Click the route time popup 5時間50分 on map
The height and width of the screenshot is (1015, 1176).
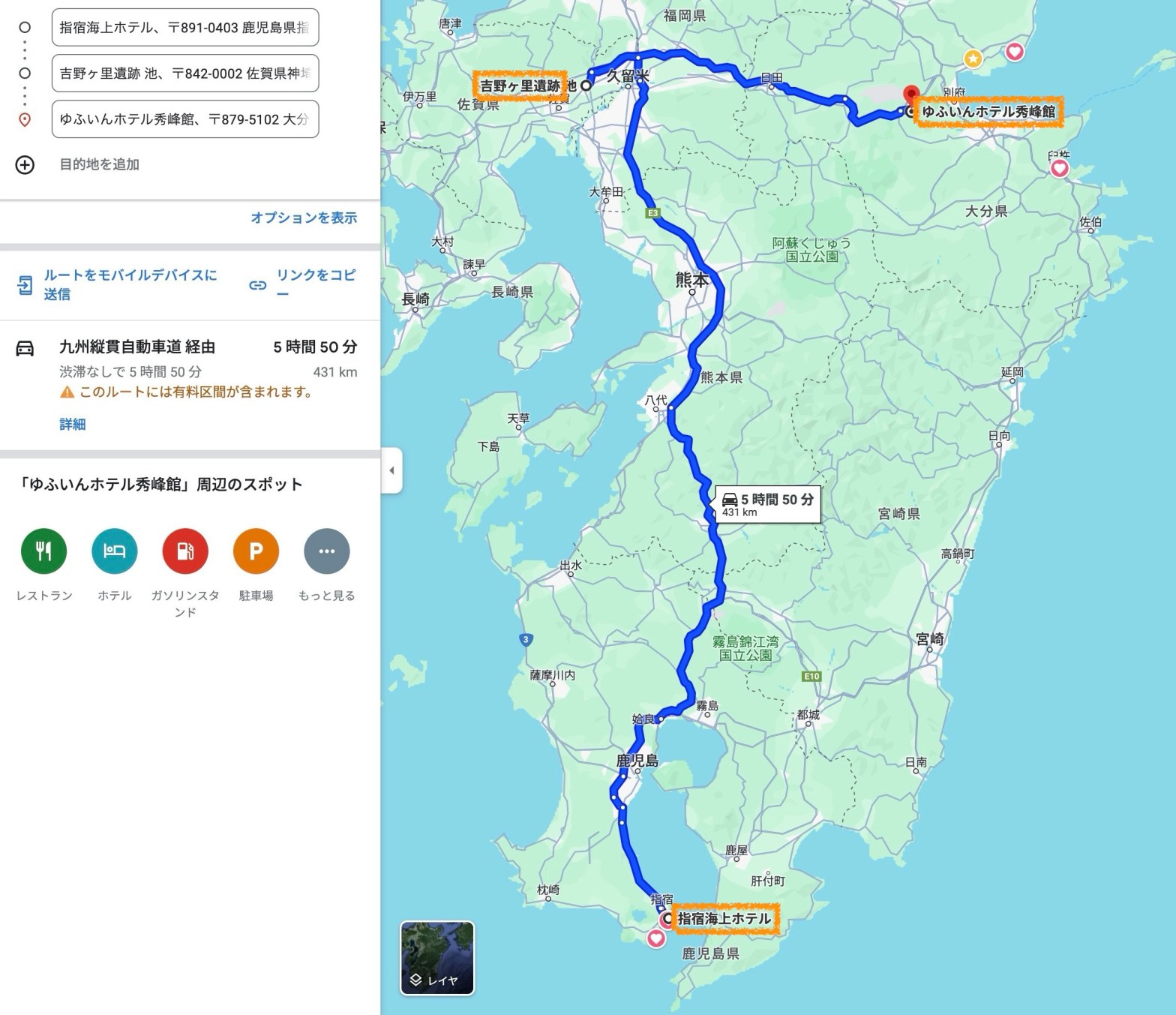[x=767, y=504]
